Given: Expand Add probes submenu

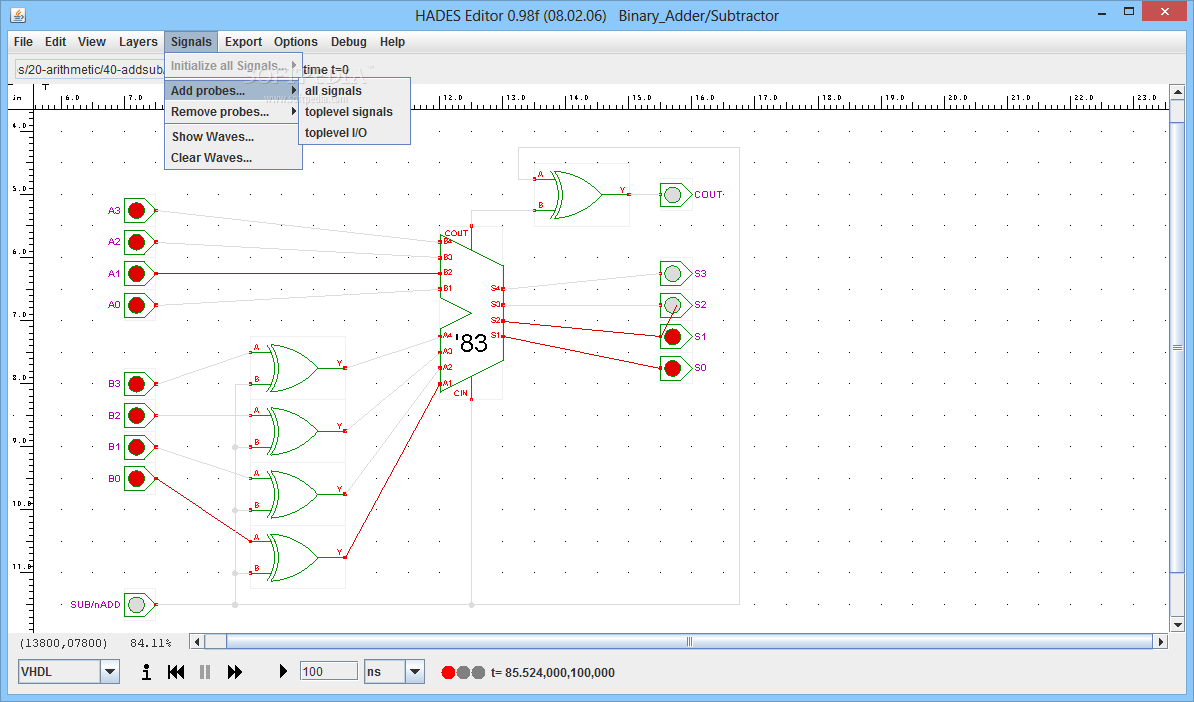Looking at the screenshot, I should click(233, 91).
